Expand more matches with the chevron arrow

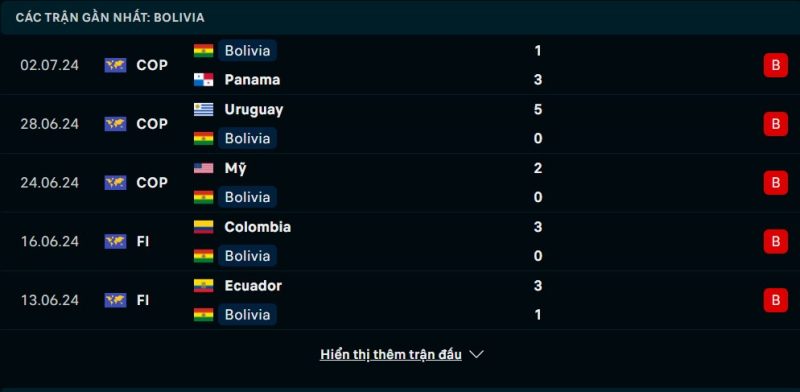[x=476, y=354]
